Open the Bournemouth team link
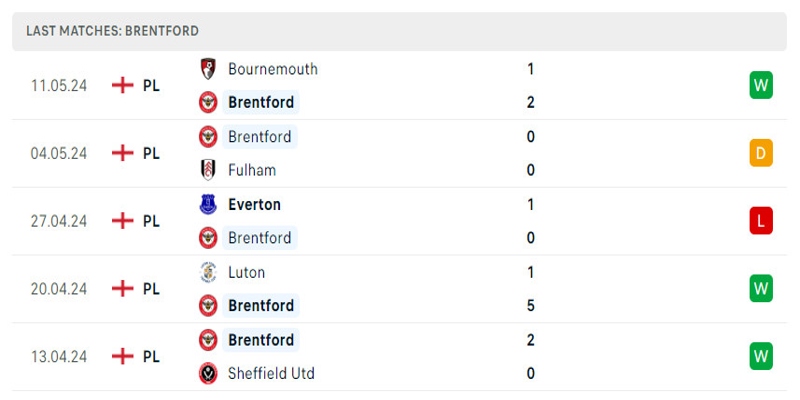Image resolution: width=800 pixels, height=400 pixels. (272, 69)
